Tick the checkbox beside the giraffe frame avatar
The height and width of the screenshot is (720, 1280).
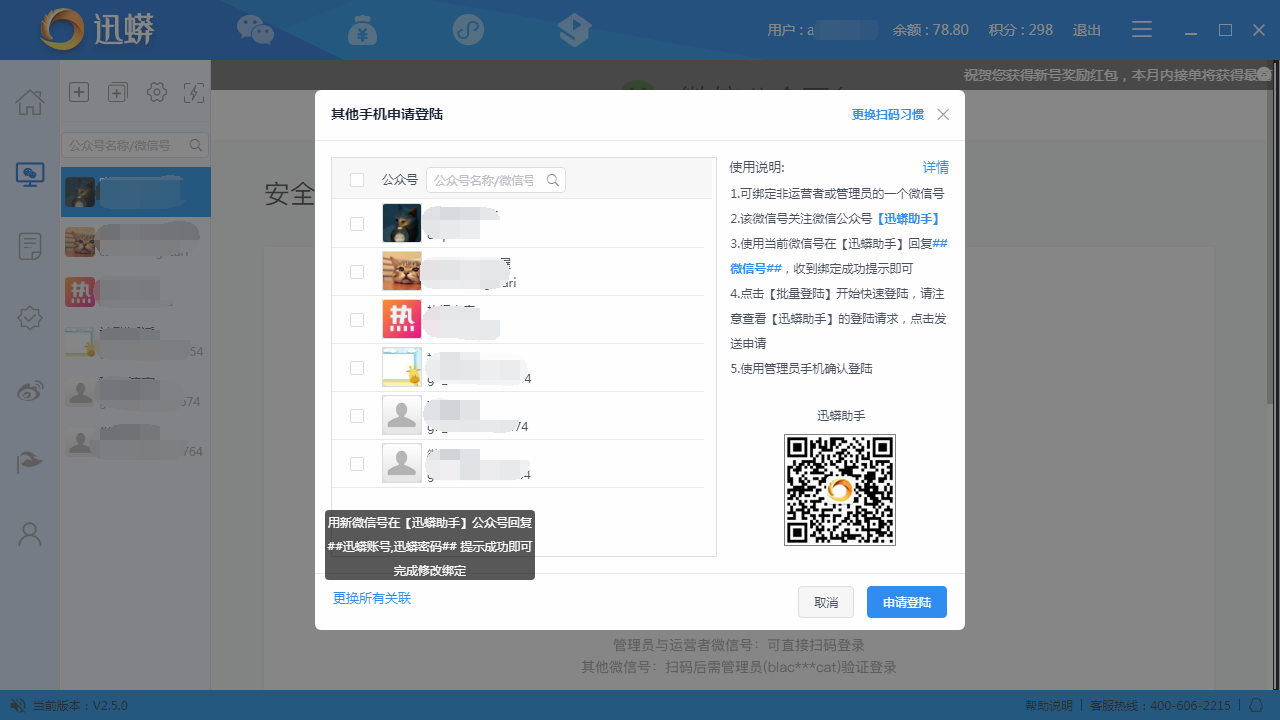pos(357,368)
